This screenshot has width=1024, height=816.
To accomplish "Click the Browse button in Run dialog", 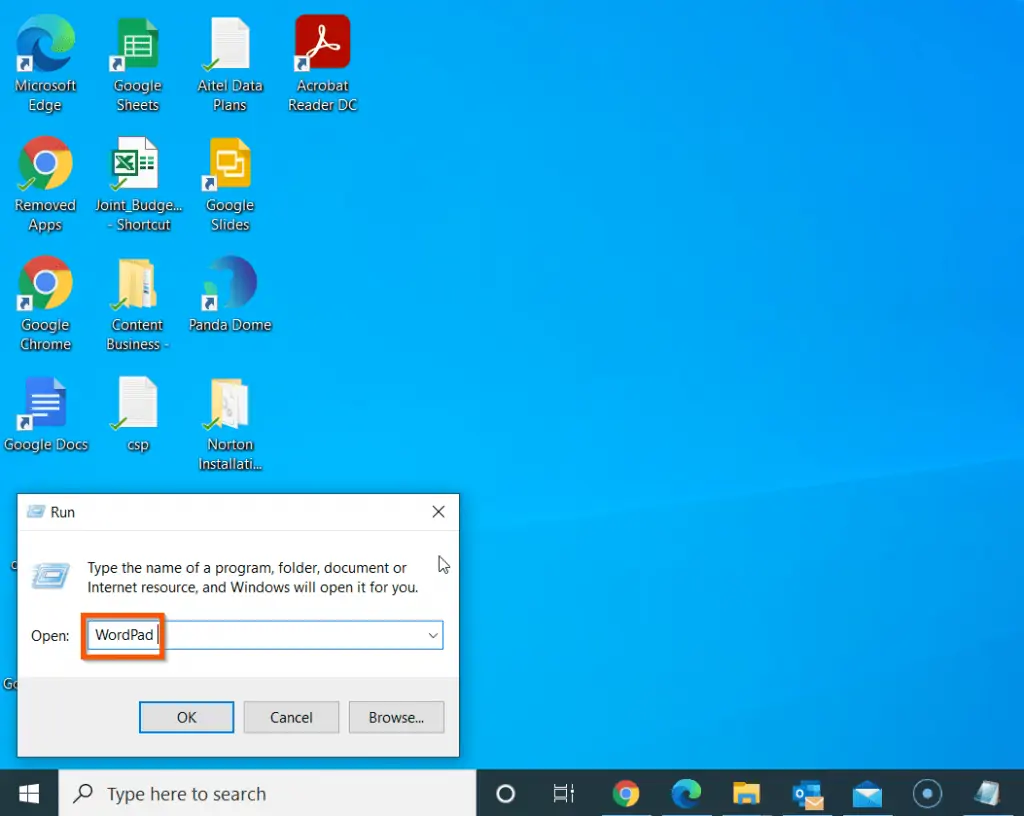I will (396, 717).
